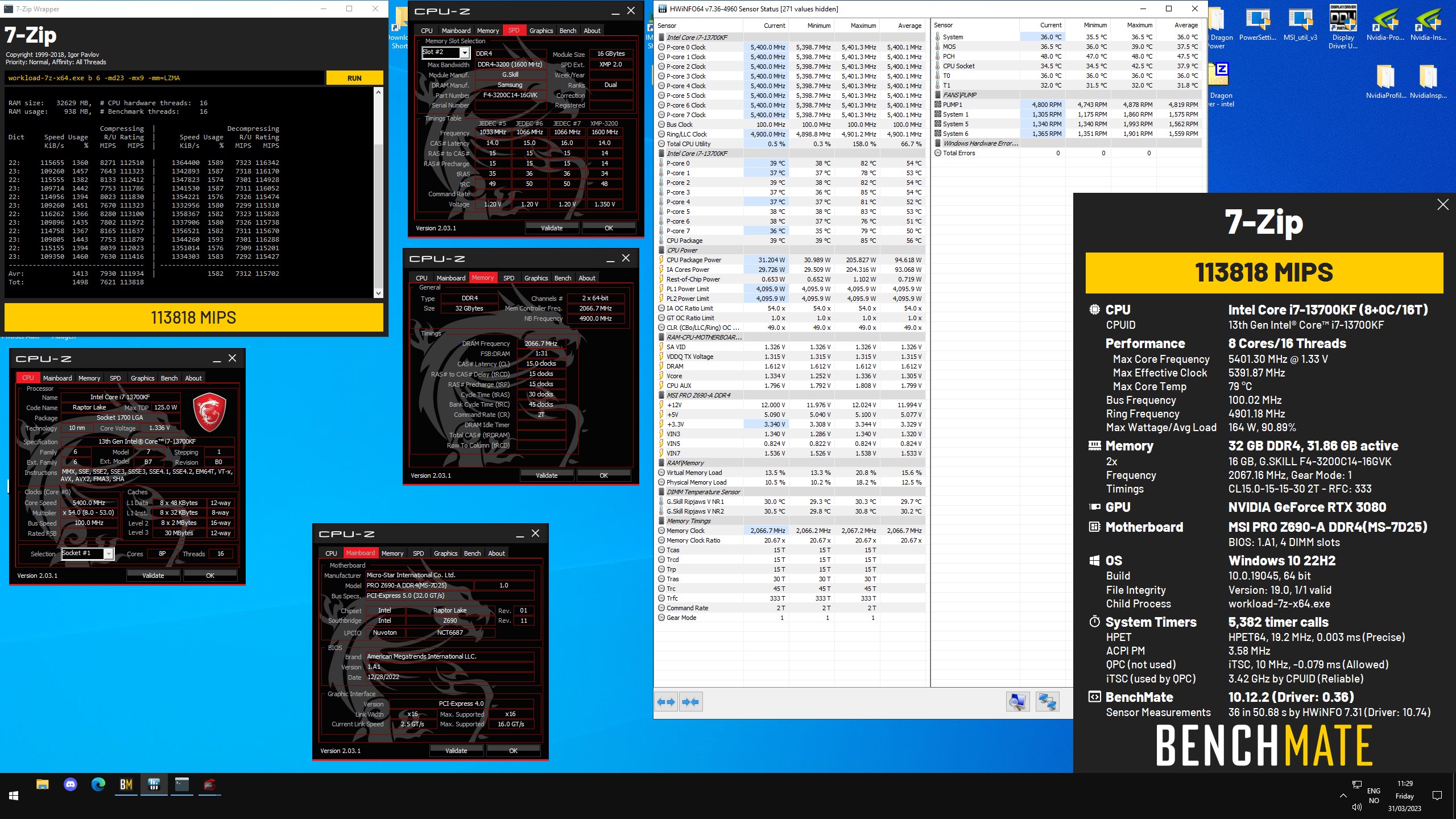Click Validate in the CPU-Z SPD window
The height and width of the screenshot is (819, 1456).
[x=552, y=228]
